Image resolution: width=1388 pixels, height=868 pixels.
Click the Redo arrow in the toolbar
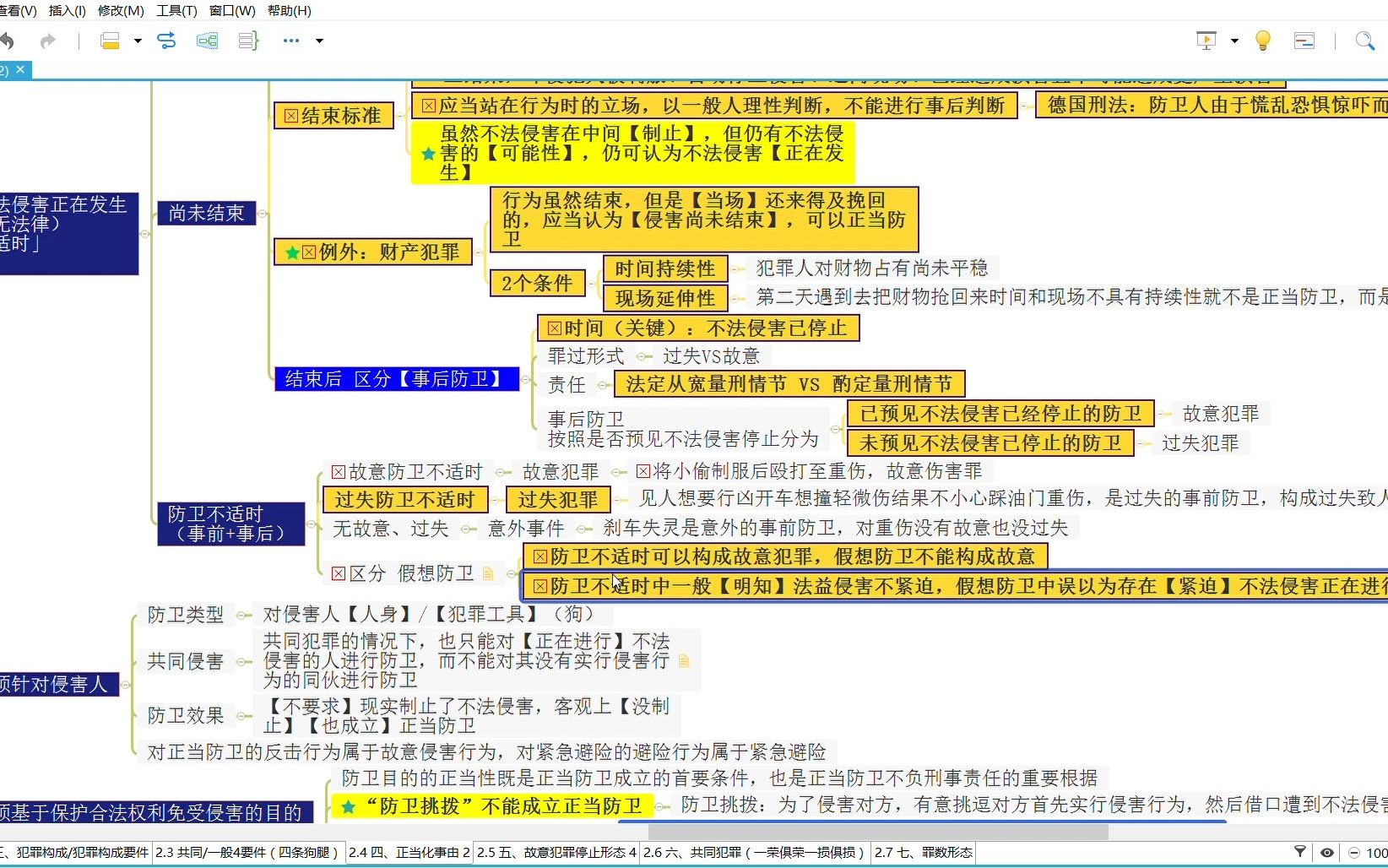[47, 41]
